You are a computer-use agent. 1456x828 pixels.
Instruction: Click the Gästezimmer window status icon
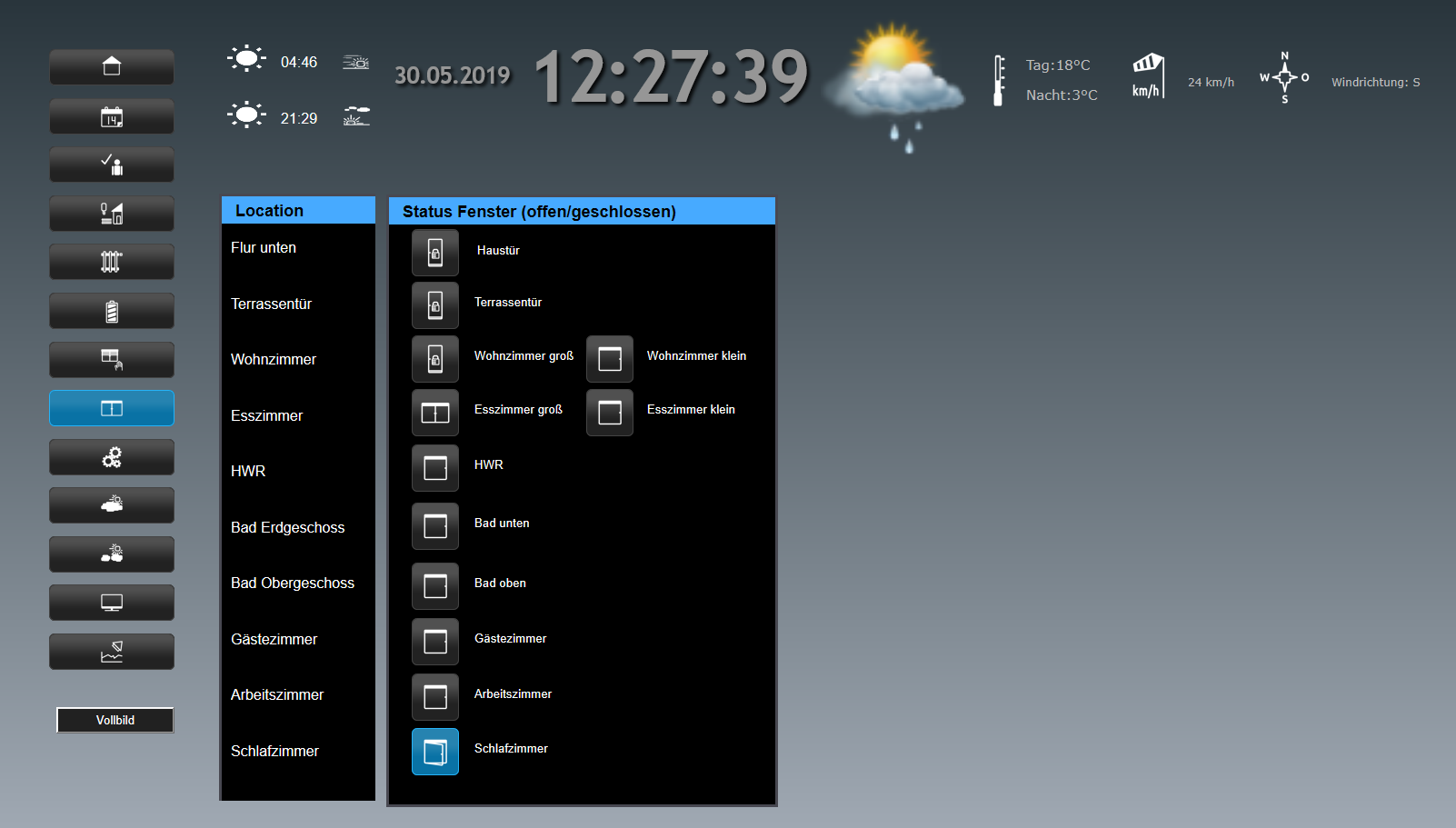pos(435,642)
